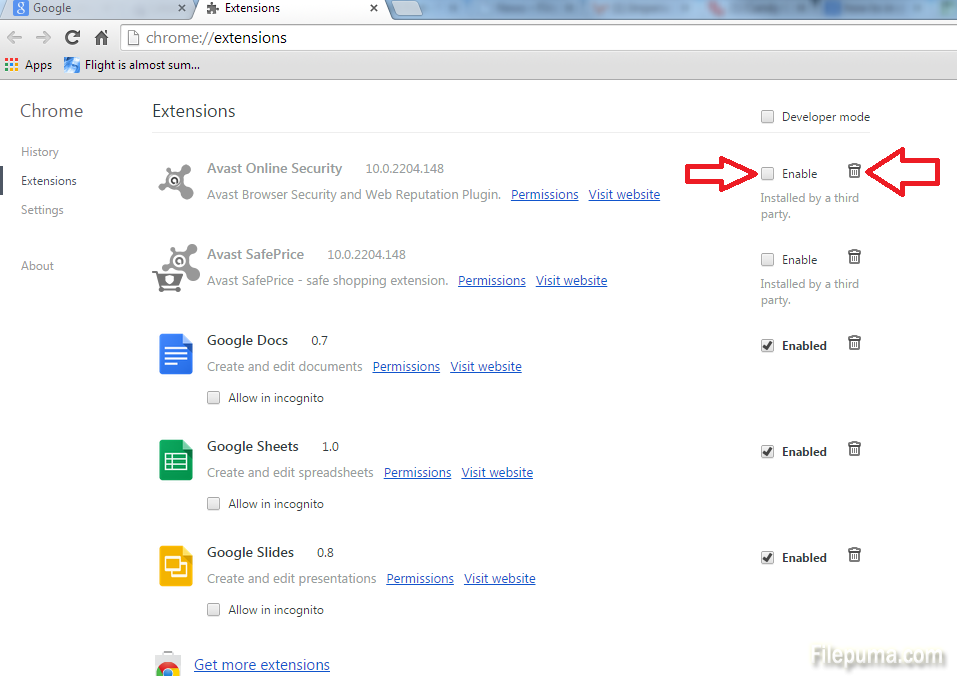Enable Avast Online Security checkbox
957x699 pixels.
[x=767, y=174]
